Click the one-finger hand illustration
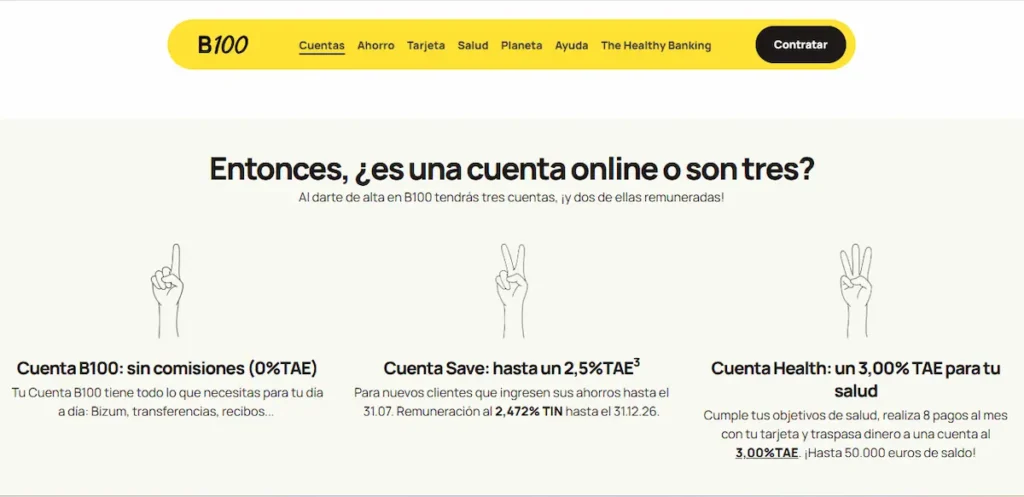Screen dimensions: 1024x497 point(167,291)
